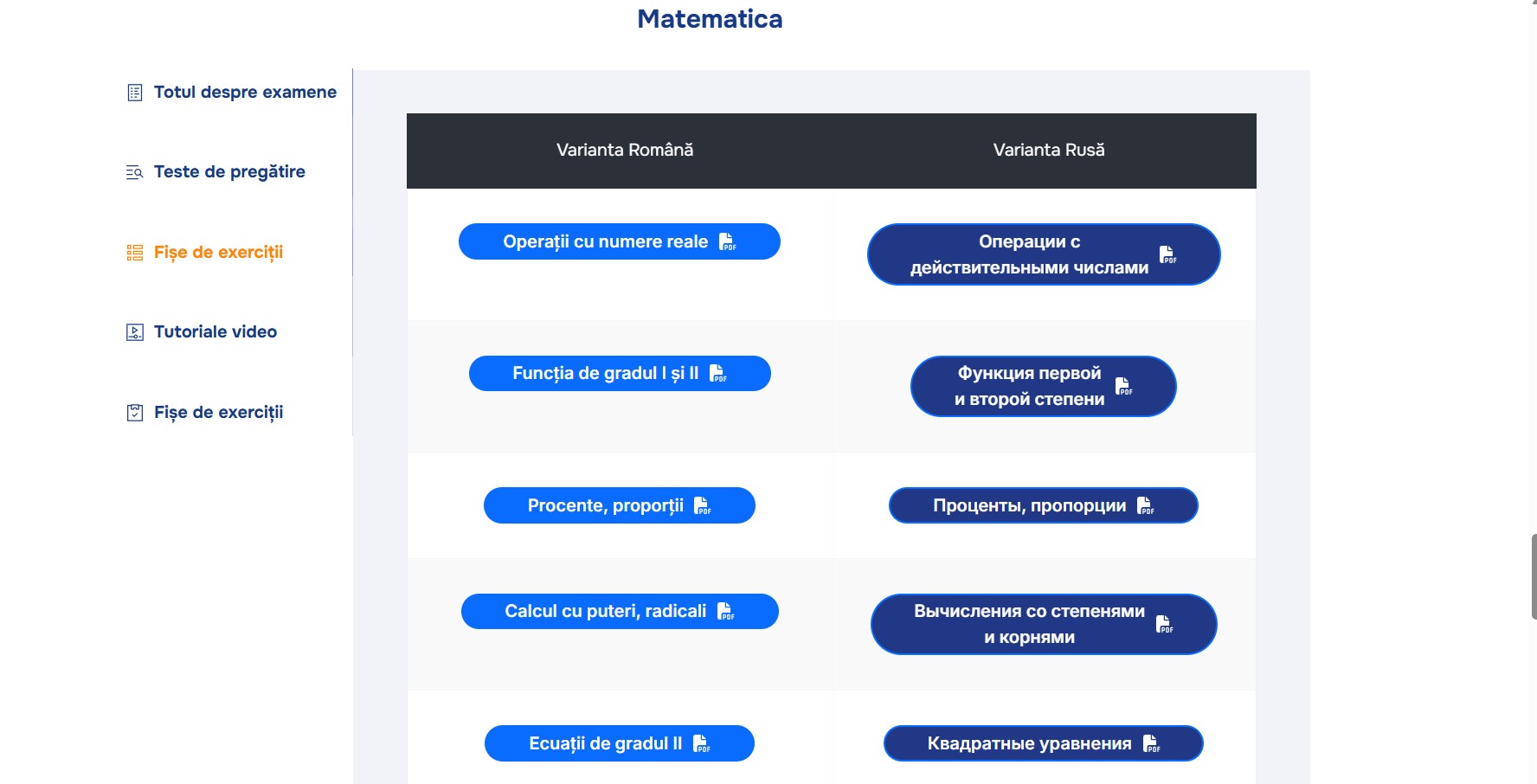Open PDF icon inside 'Procente, proporții' button
Viewport: 1537px width, 784px height.
coord(704,505)
